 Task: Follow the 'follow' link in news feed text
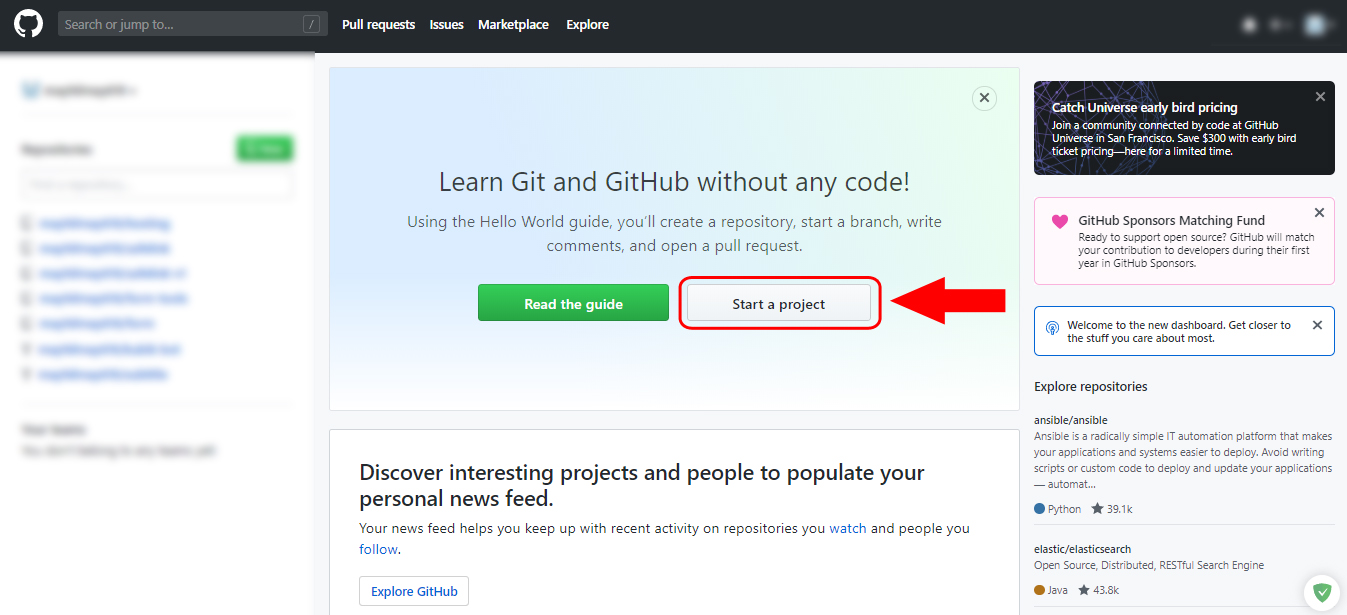pyautogui.click(x=378, y=549)
